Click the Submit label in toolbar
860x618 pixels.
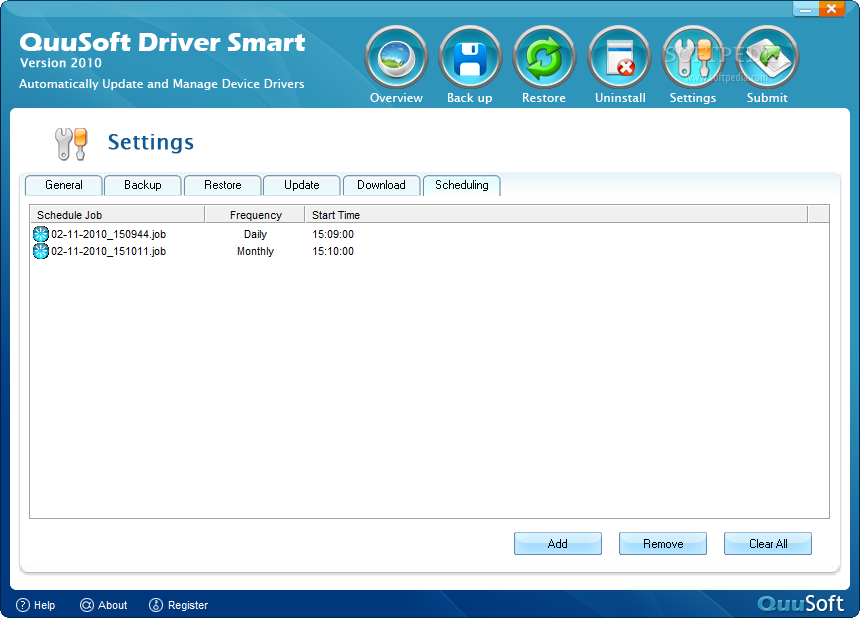pyautogui.click(x=767, y=98)
